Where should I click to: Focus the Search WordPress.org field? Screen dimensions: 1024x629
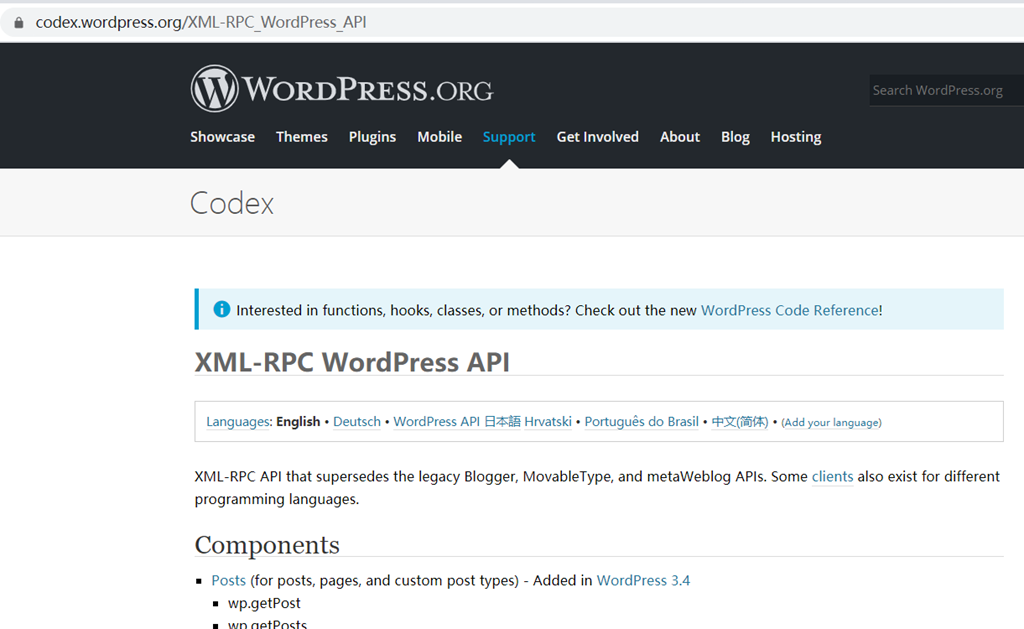tap(946, 90)
